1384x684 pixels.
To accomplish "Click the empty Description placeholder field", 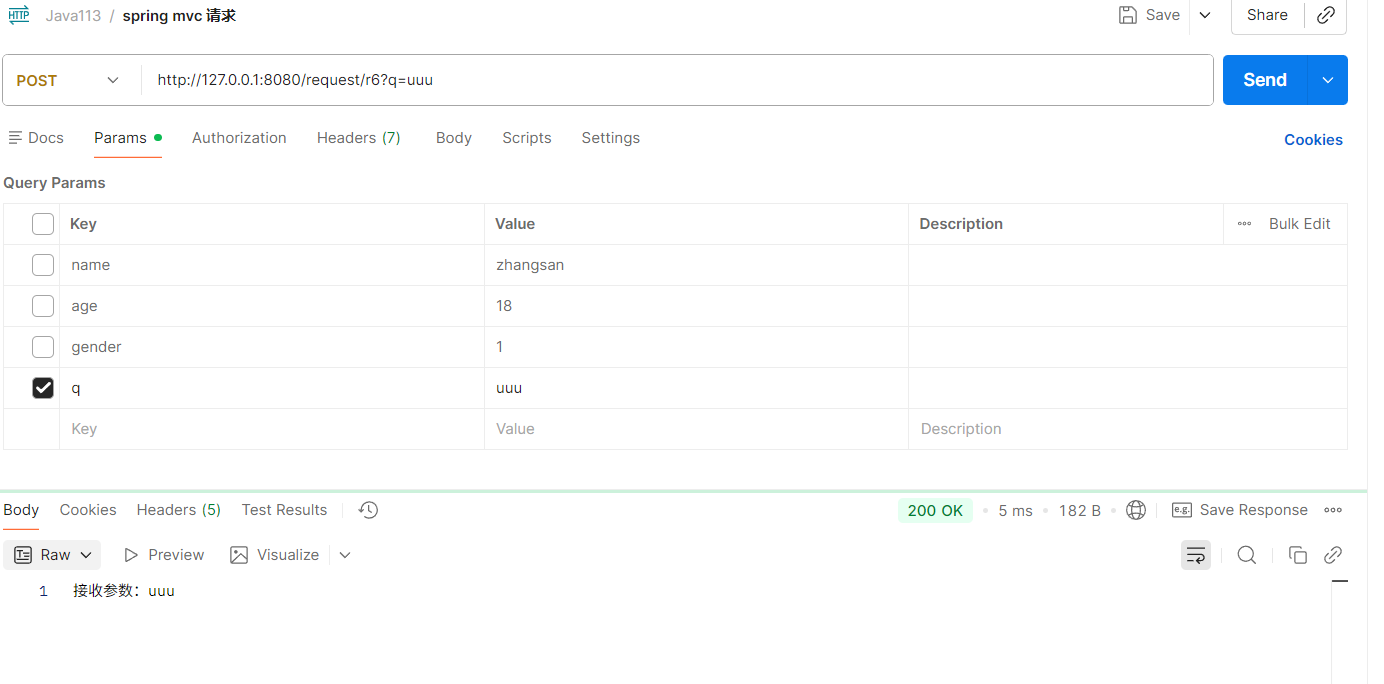I will 1128,429.
